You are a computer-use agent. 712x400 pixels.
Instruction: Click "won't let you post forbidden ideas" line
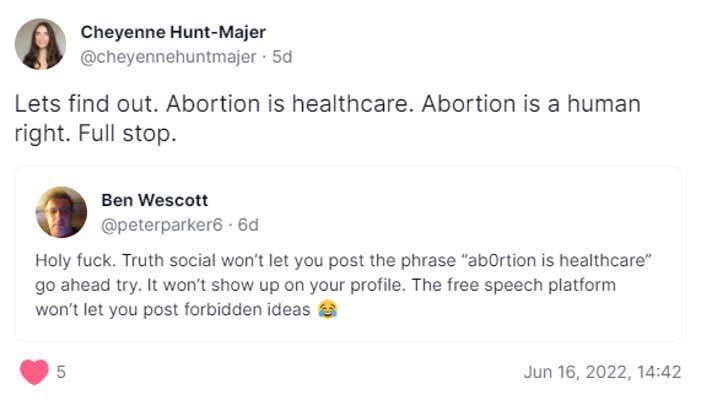[174, 310]
